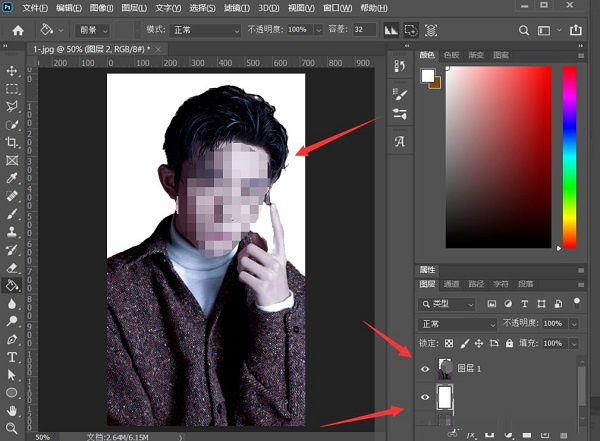Select the Healing Brush tool
This screenshot has width=600, height=441.
[x=11, y=196]
